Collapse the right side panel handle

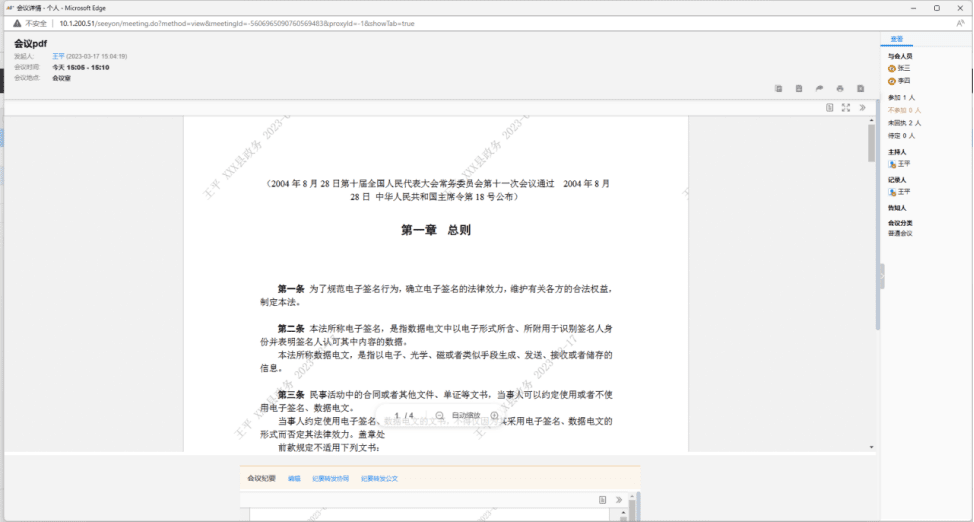tap(882, 276)
